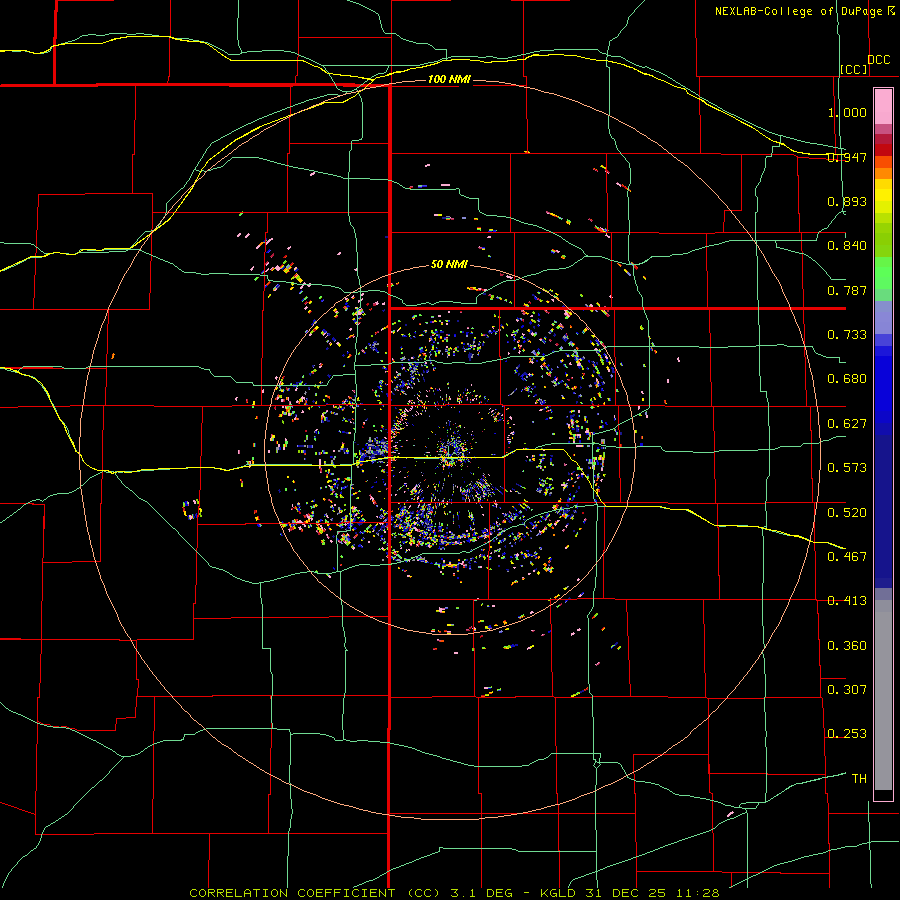Viewport: 900px width, 900px height.
Task: Click the 0.413 scale value
Action: point(847,601)
